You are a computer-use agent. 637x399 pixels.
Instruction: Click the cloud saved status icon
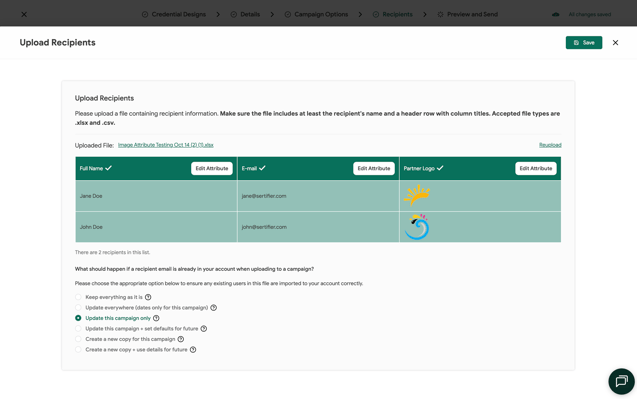[x=555, y=14]
